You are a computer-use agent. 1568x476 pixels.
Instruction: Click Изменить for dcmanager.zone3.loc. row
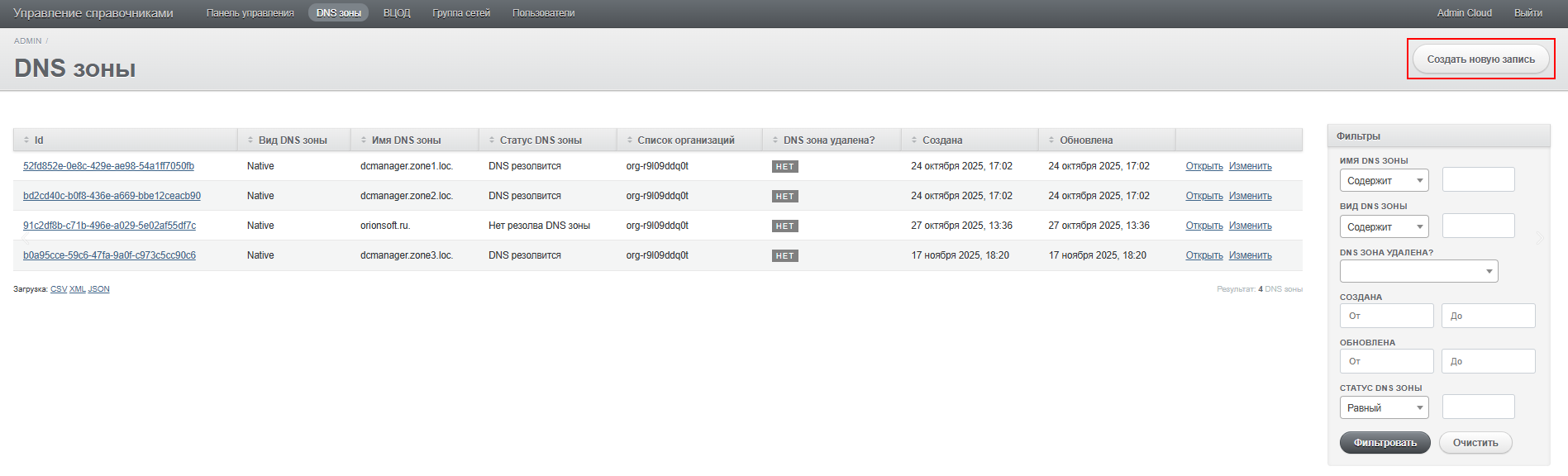(1250, 255)
